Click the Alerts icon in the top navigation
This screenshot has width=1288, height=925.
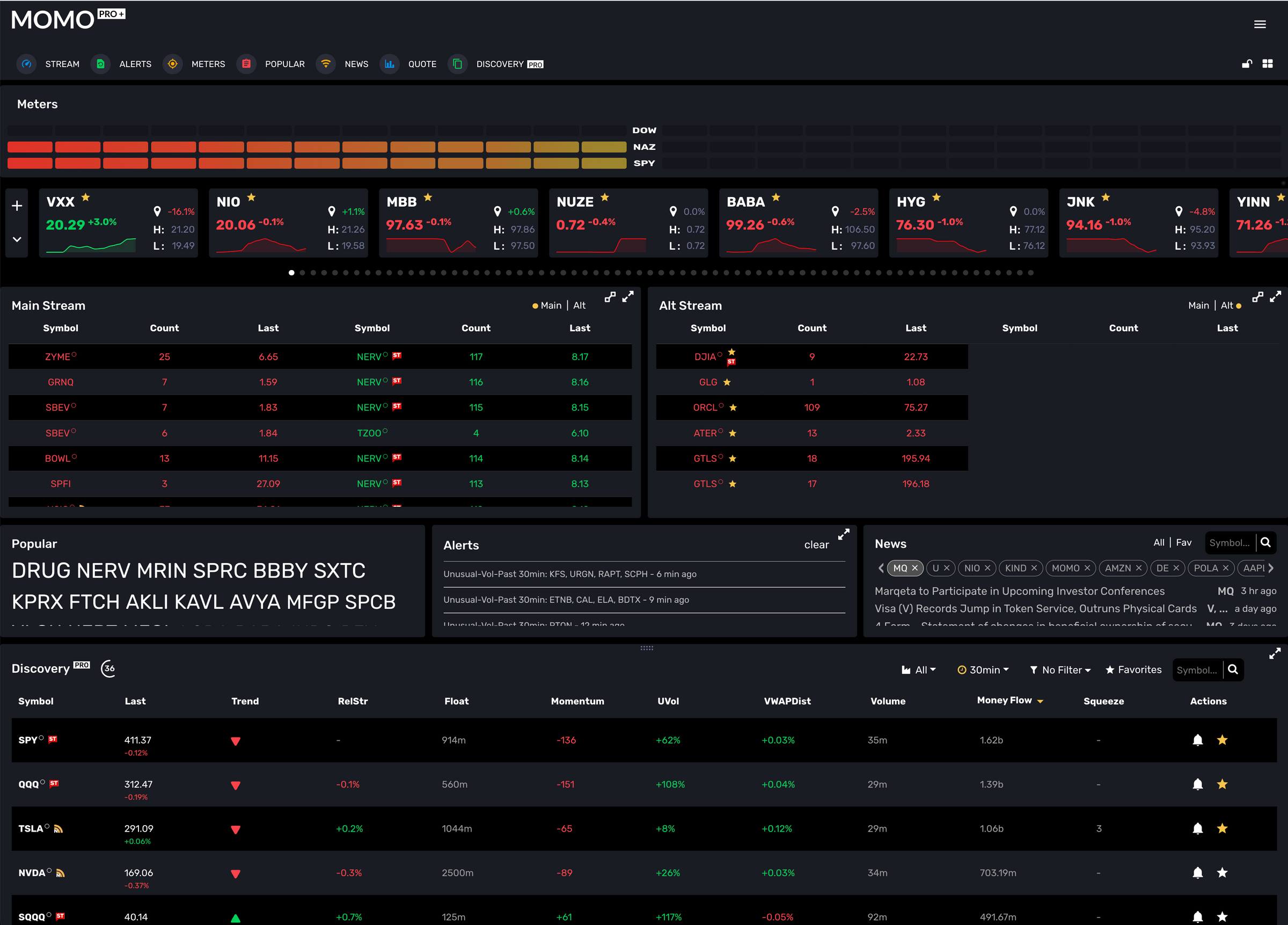(x=100, y=64)
